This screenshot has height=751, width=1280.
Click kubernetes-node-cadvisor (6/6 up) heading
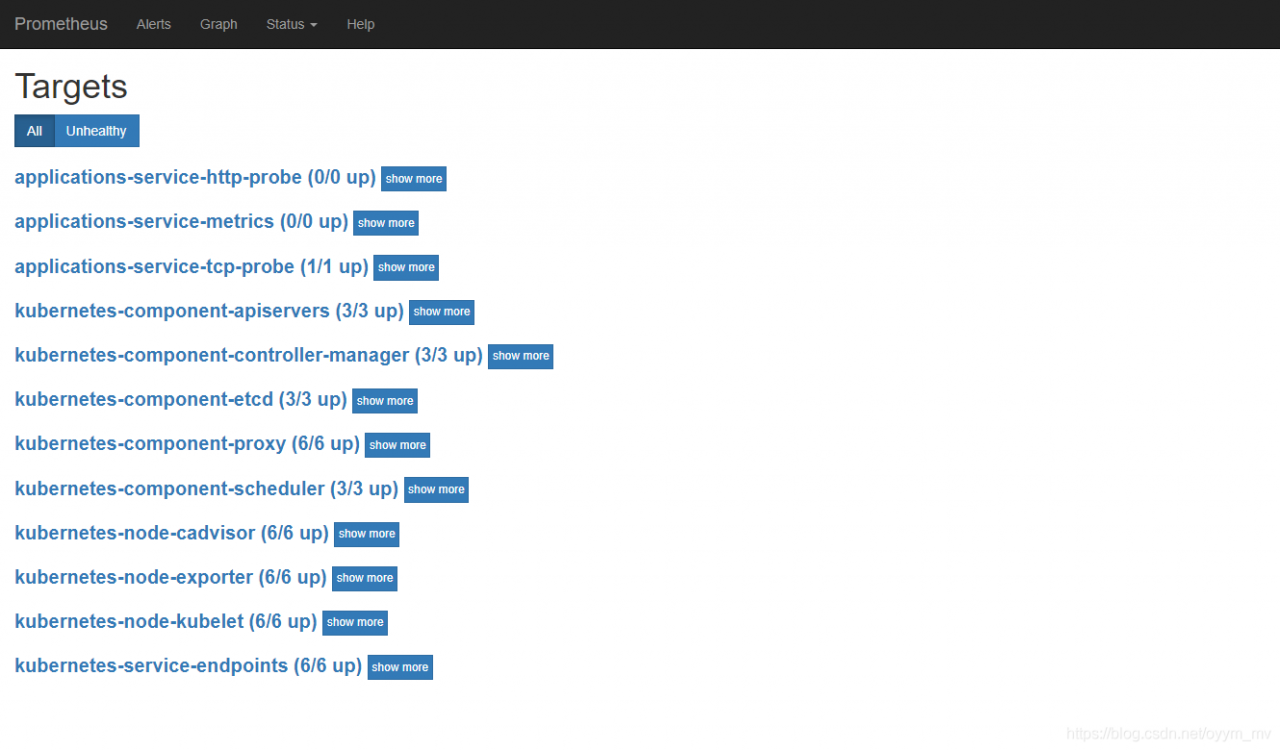pyautogui.click(x=172, y=533)
